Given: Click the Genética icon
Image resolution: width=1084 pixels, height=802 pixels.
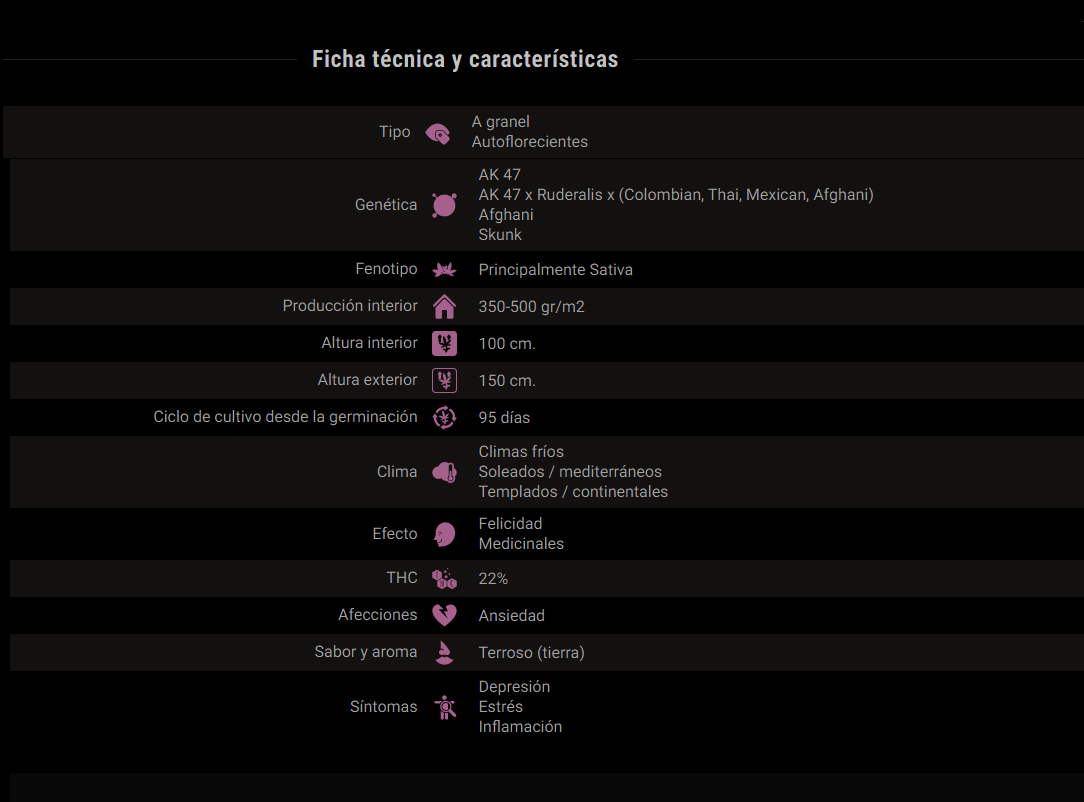Looking at the screenshot, I should pos(444,205).
